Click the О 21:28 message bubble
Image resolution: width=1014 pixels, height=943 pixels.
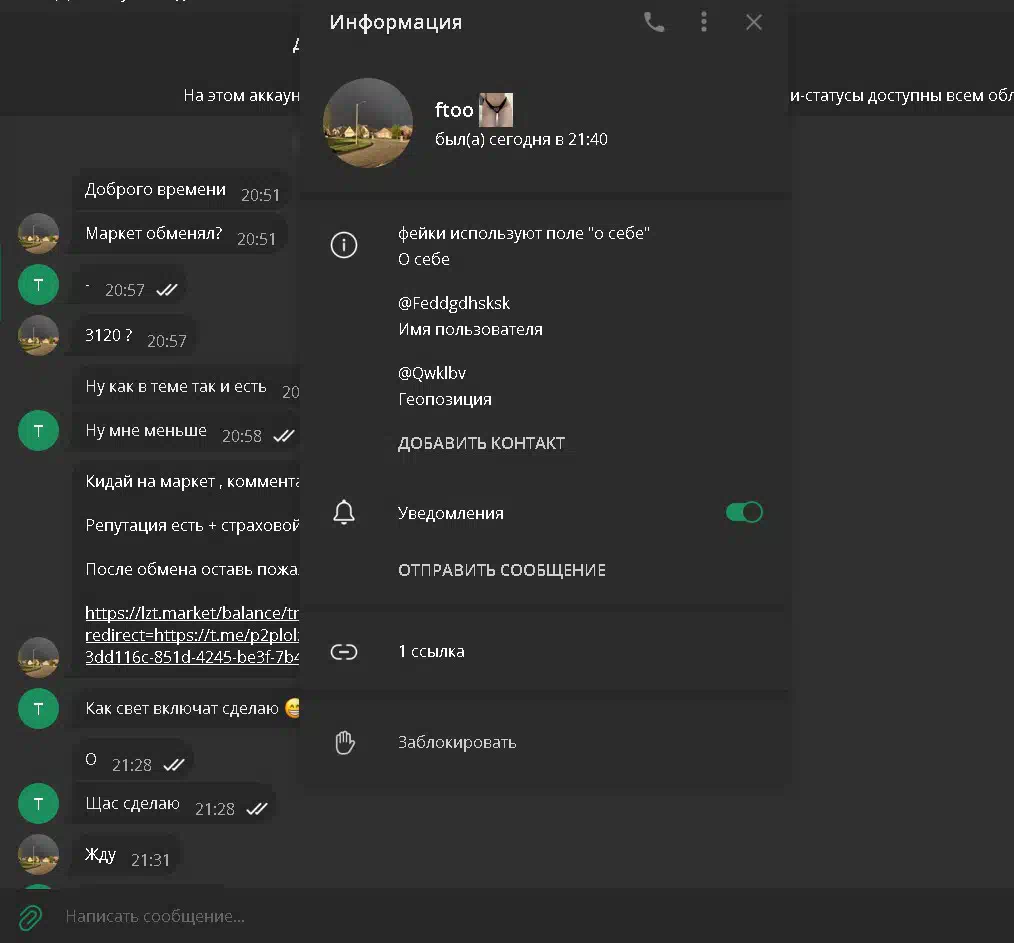(x=134, y=761)
